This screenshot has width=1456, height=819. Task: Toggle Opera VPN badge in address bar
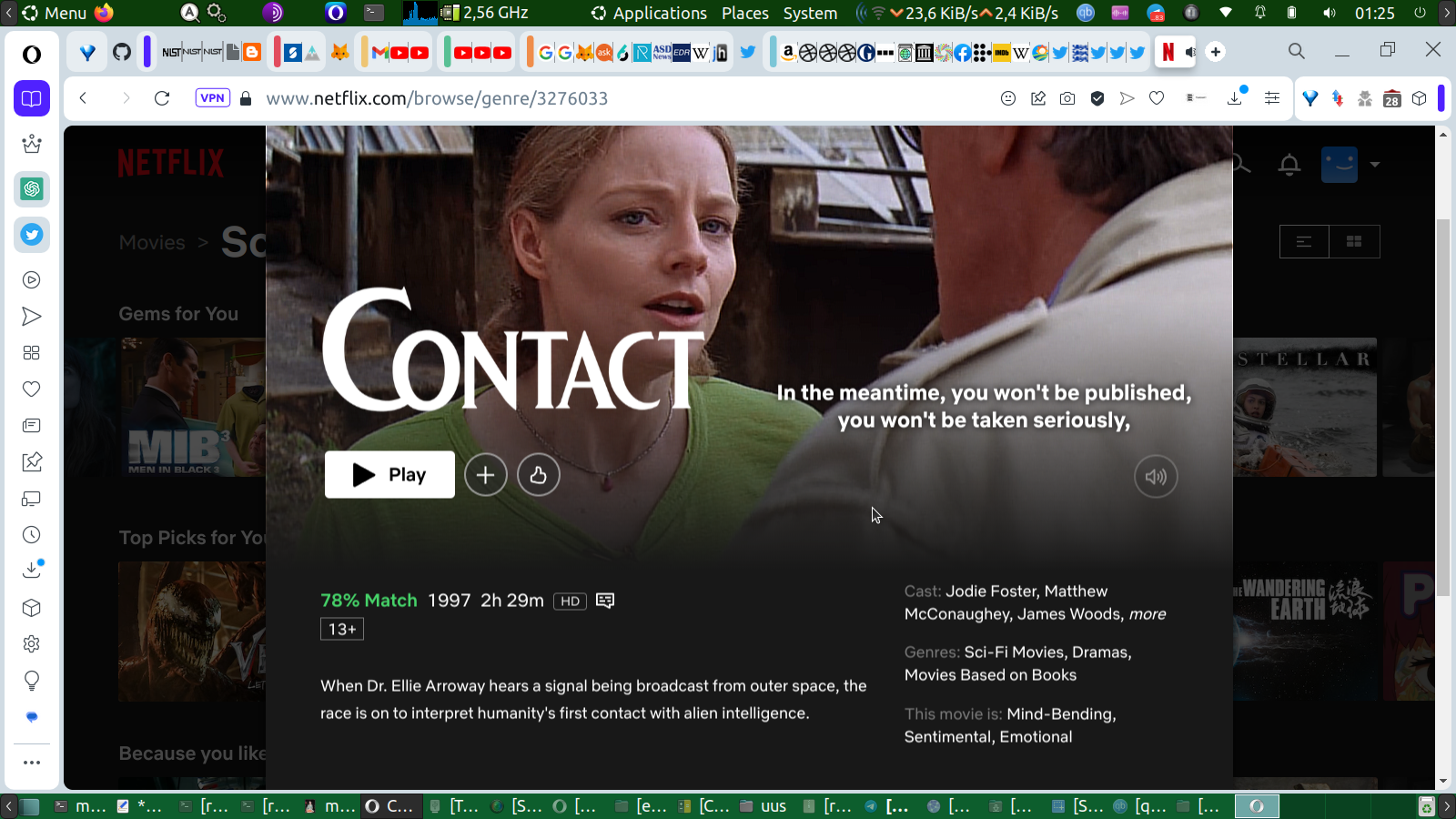[212, 98]
